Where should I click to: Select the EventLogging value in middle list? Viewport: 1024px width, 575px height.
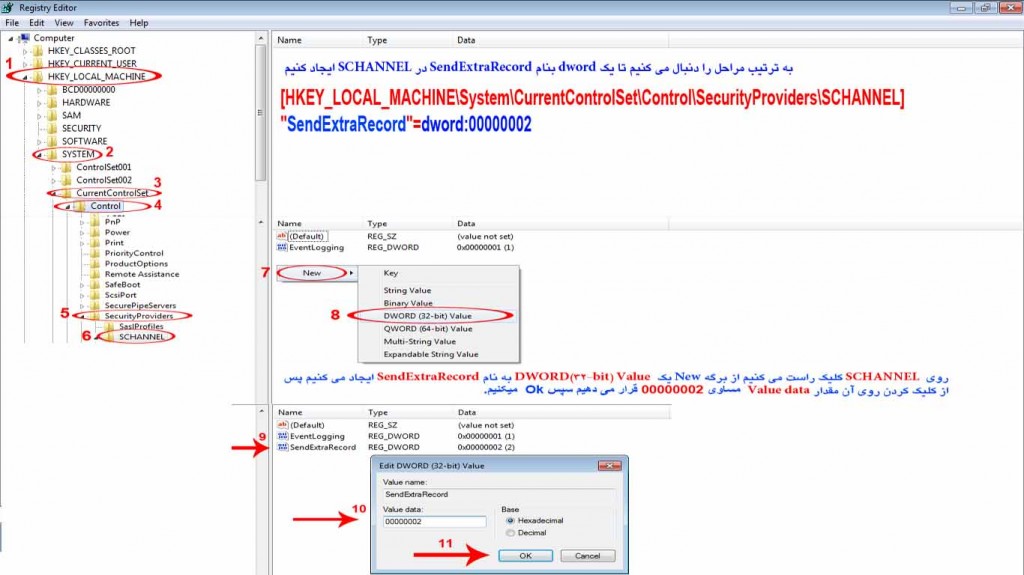coord(317,248)
